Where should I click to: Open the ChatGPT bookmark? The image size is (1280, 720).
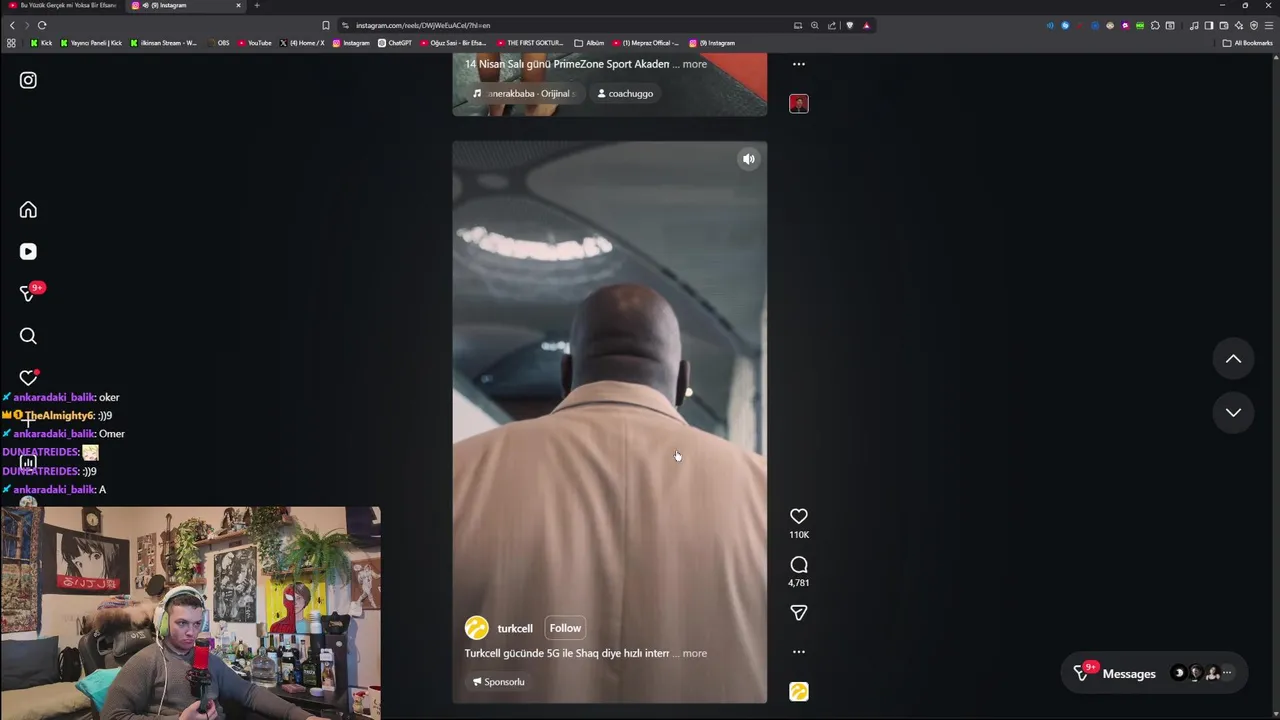[394, 43]
